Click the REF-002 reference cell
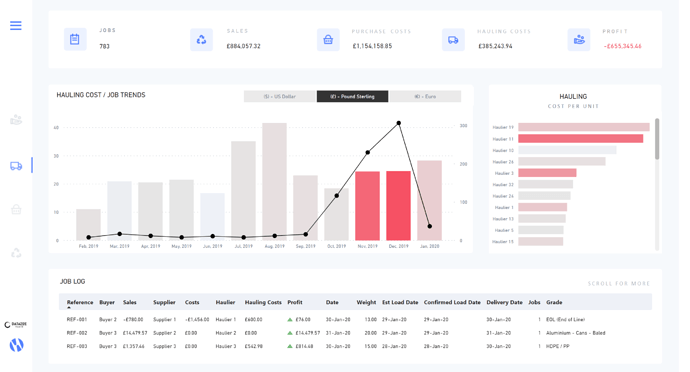Screen dimensions: 690x372 (x=77, y=333)
